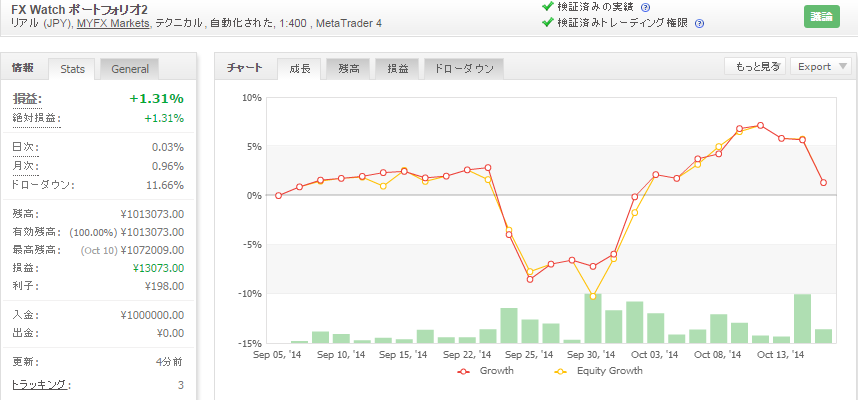Image resolution: width=858 pixels, height=400 pixels.
Task: Open the MYFX Markets broker link
Action: point(113,23)
